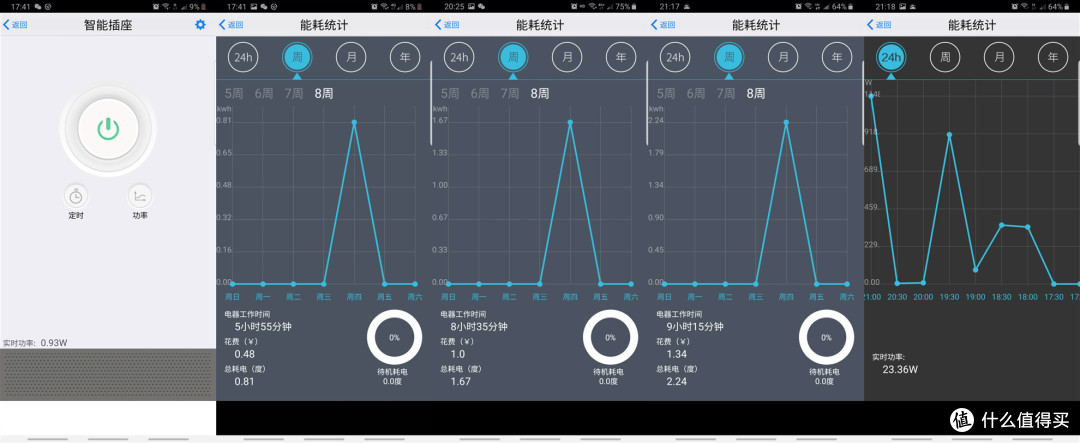Select 月 tab on the 2.24 kWh screen

783,57
